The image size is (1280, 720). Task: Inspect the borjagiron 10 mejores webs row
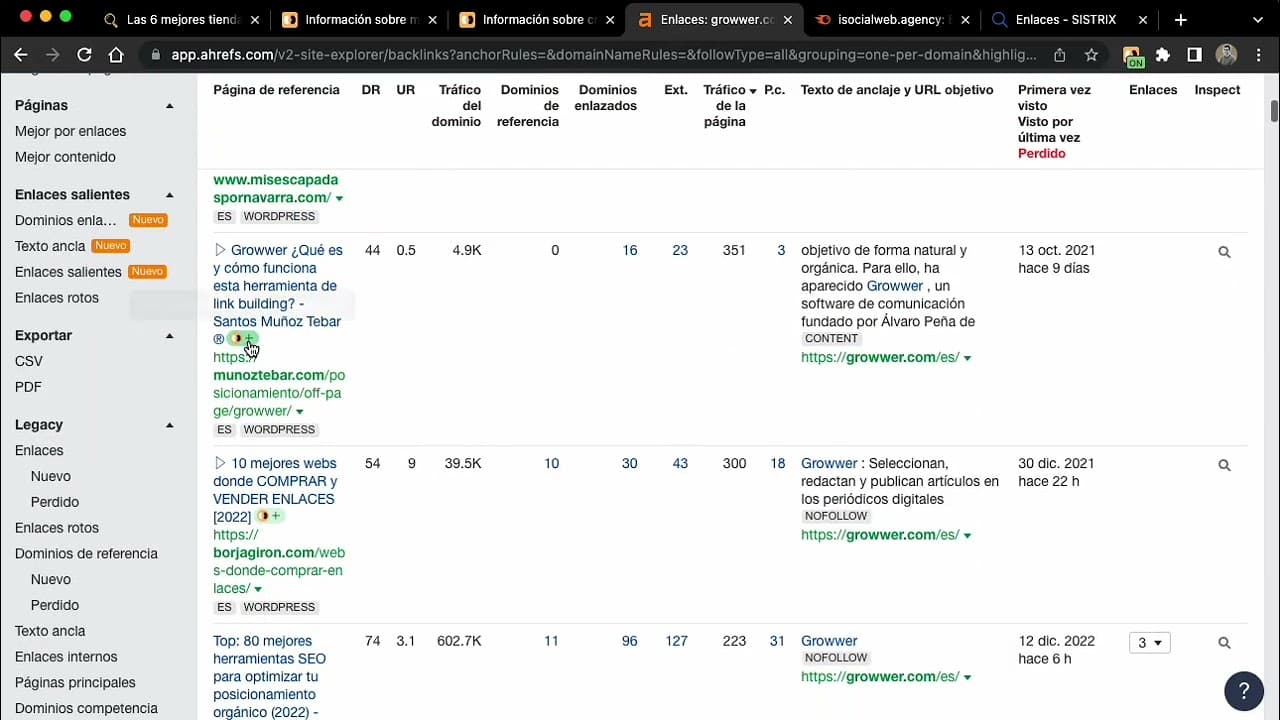1224,465
